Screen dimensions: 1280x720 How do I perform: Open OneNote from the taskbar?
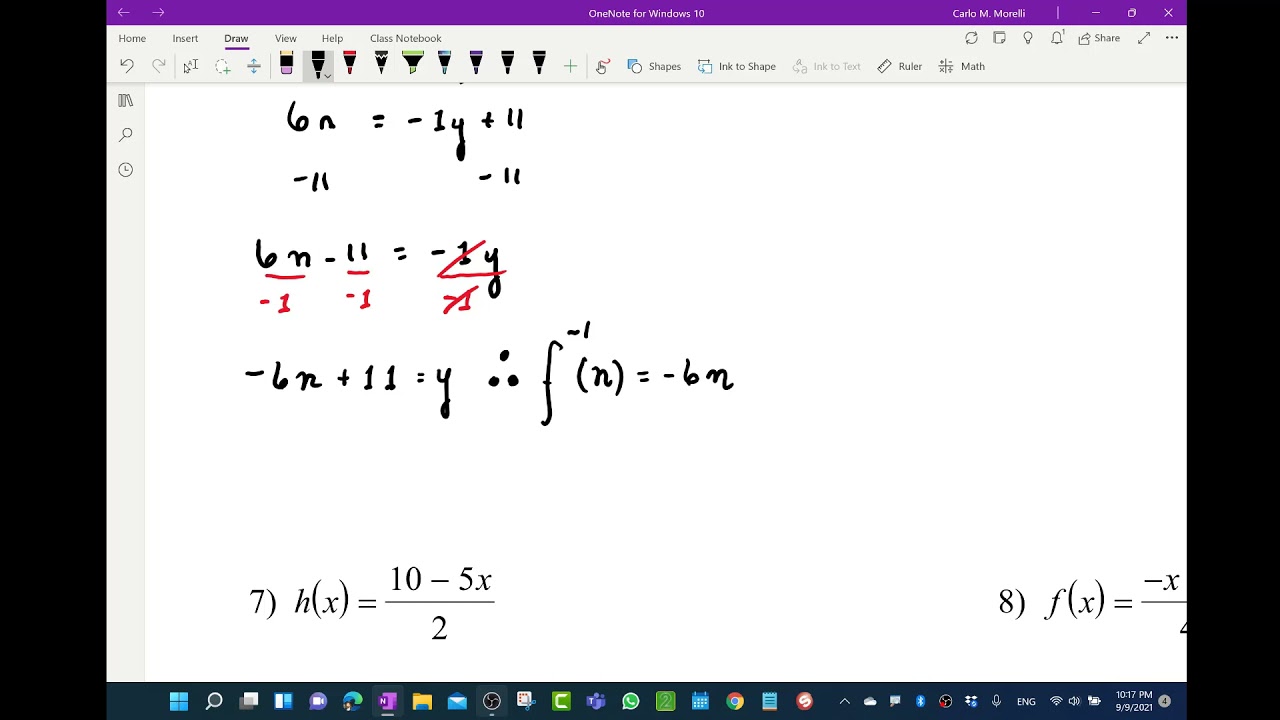(387, 701)
